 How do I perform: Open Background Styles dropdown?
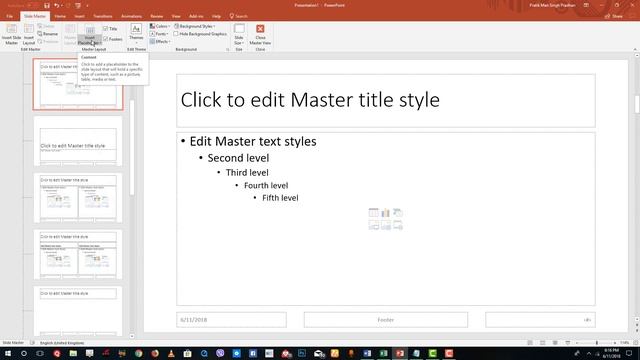[x=195, y=26]
